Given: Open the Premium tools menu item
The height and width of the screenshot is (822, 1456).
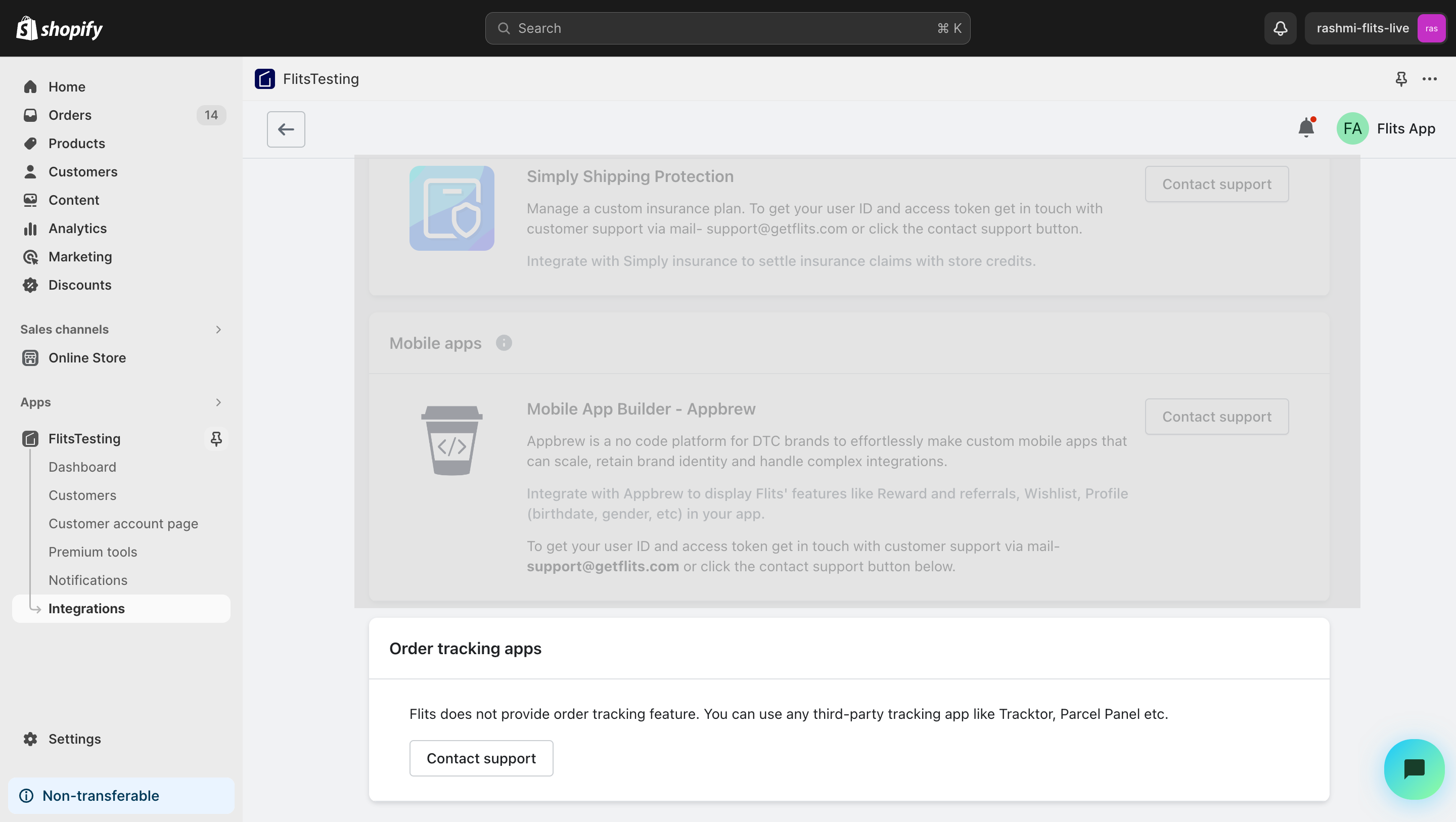Looking at the screenshot, I should tap(93, 552).
